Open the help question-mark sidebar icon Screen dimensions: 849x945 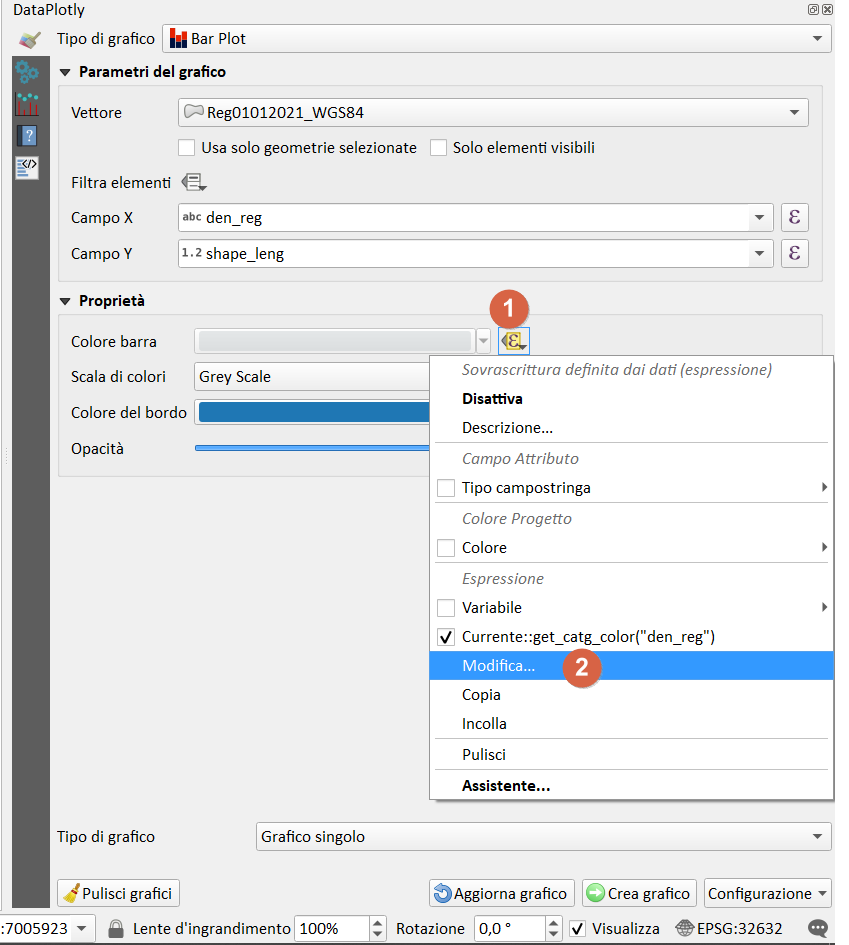[27, 135]
